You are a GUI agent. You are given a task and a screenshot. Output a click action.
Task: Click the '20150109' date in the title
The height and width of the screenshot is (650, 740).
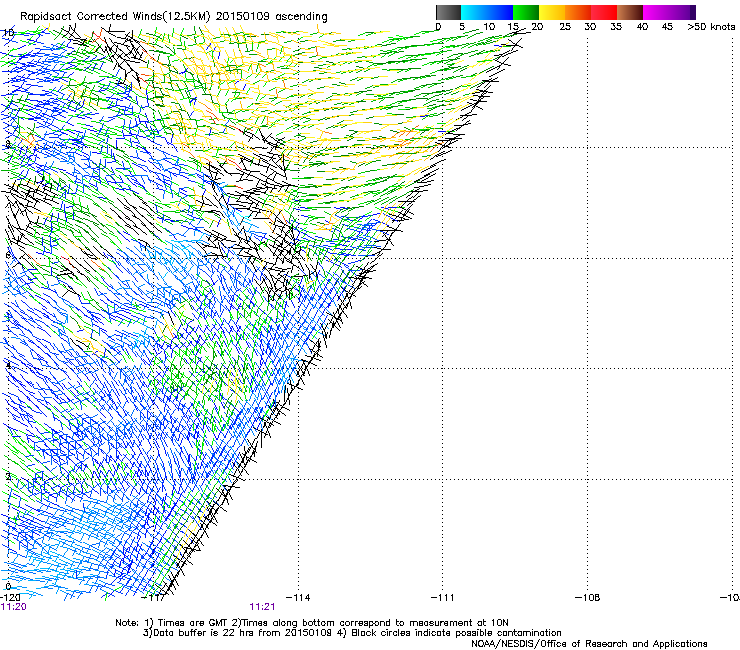point(243,17)
